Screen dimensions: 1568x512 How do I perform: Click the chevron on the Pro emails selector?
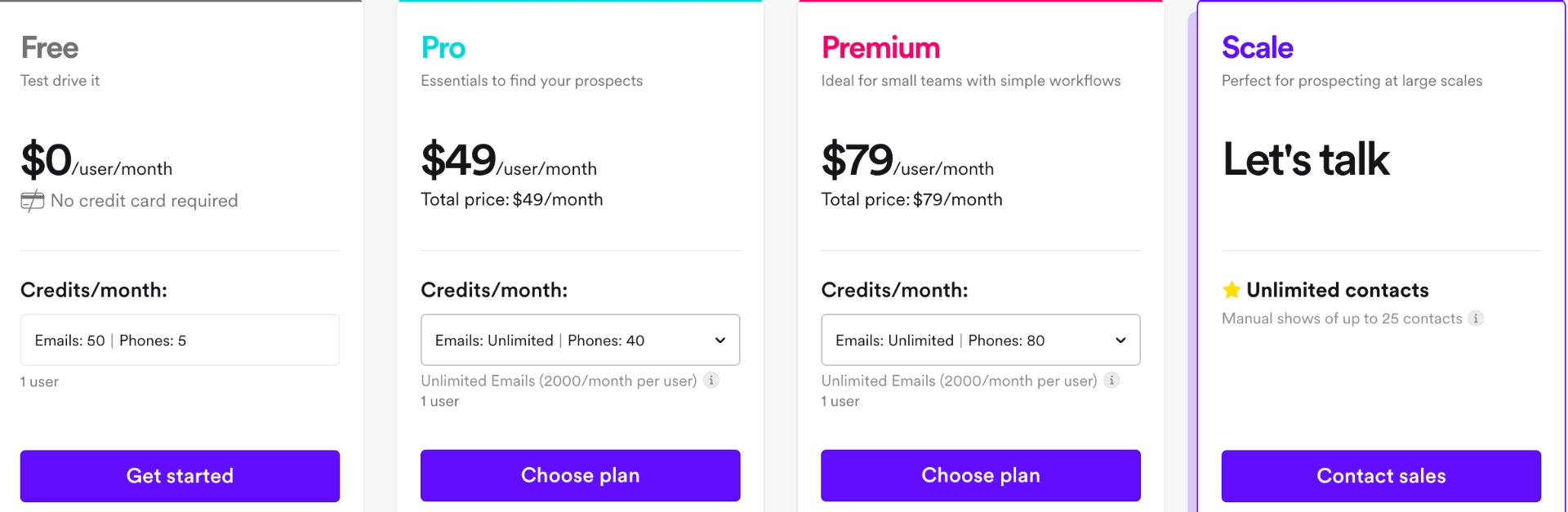(719, 340)
